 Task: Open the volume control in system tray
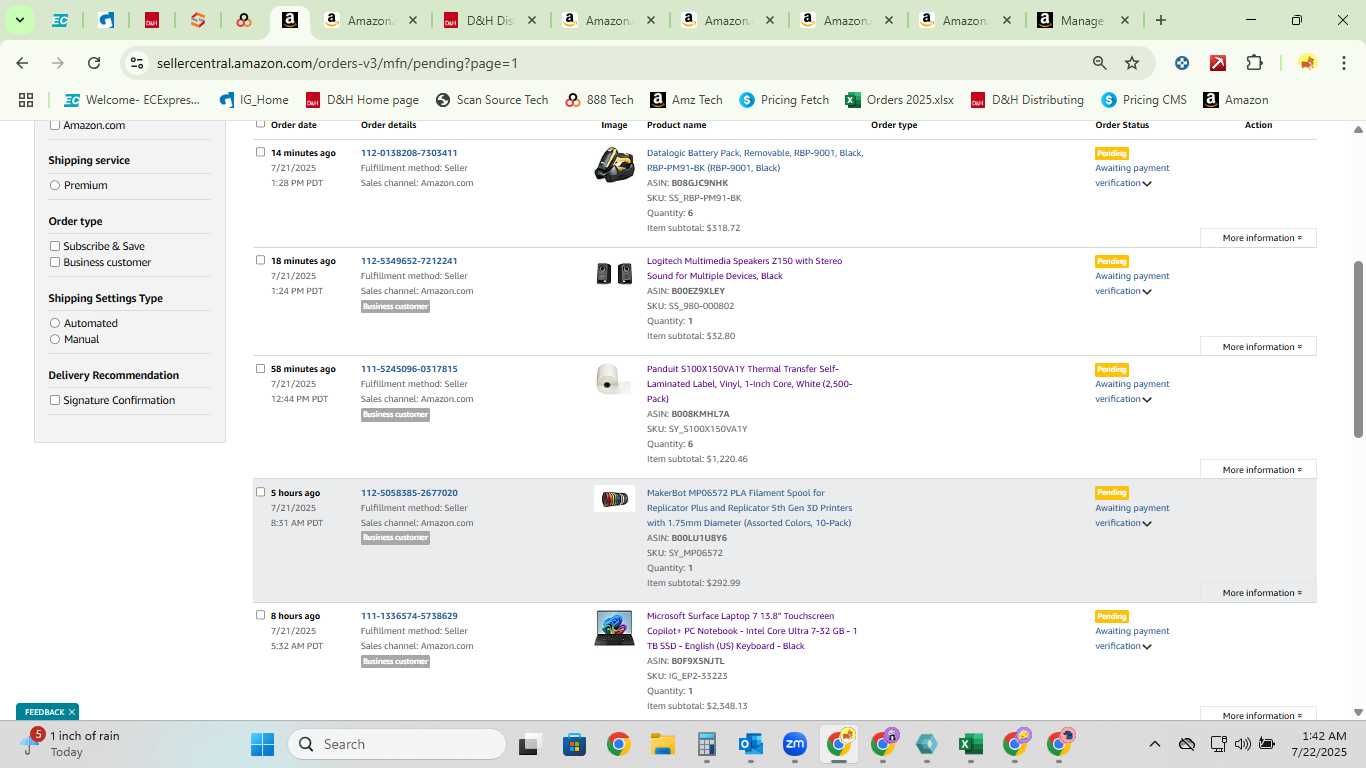pos(1242,744)
